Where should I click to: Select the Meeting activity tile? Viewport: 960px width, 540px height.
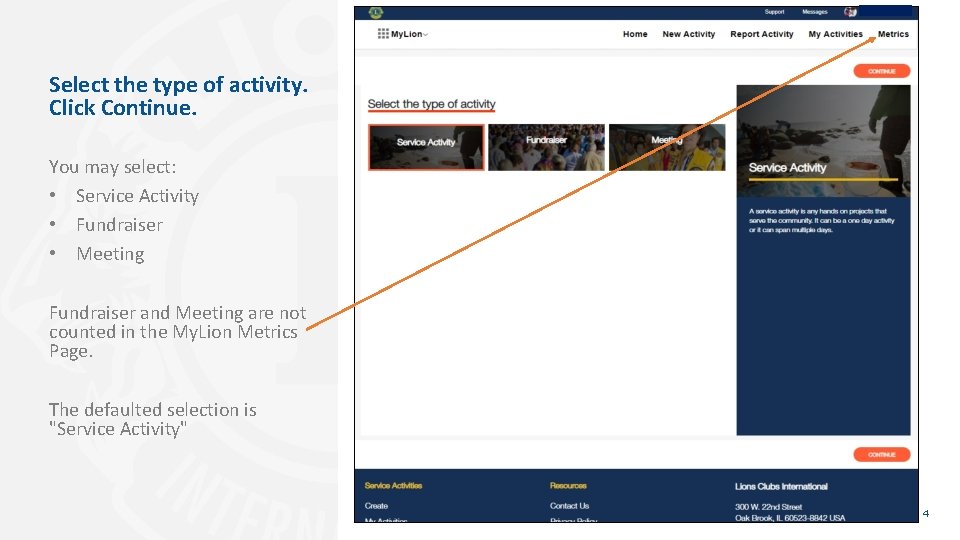pyautogui.click(x=667, y=147)
